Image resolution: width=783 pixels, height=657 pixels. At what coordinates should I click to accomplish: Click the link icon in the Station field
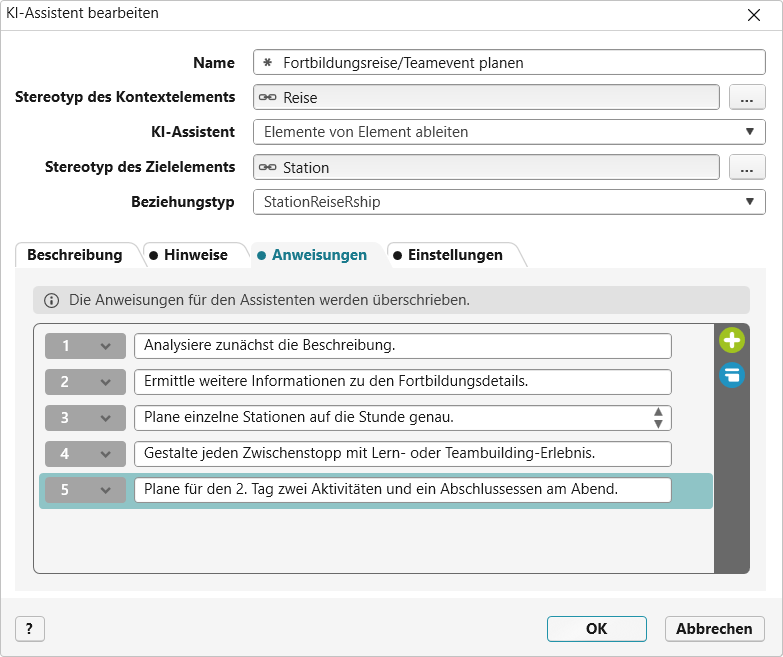268,167
